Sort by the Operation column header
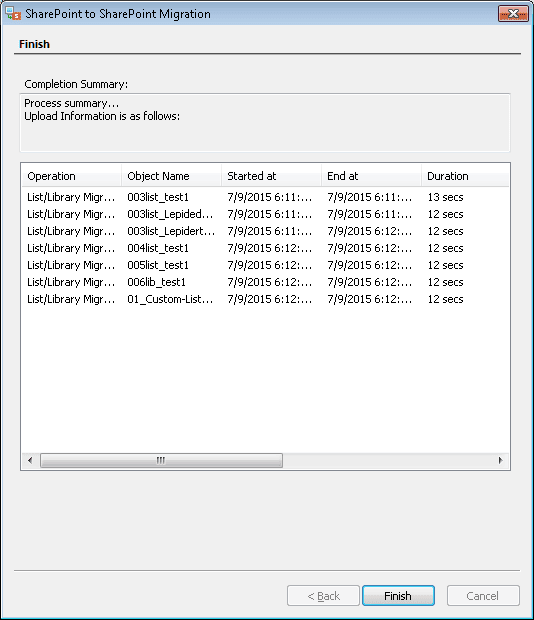This screenshot has height=620, width=534. [x=71, y=176]
